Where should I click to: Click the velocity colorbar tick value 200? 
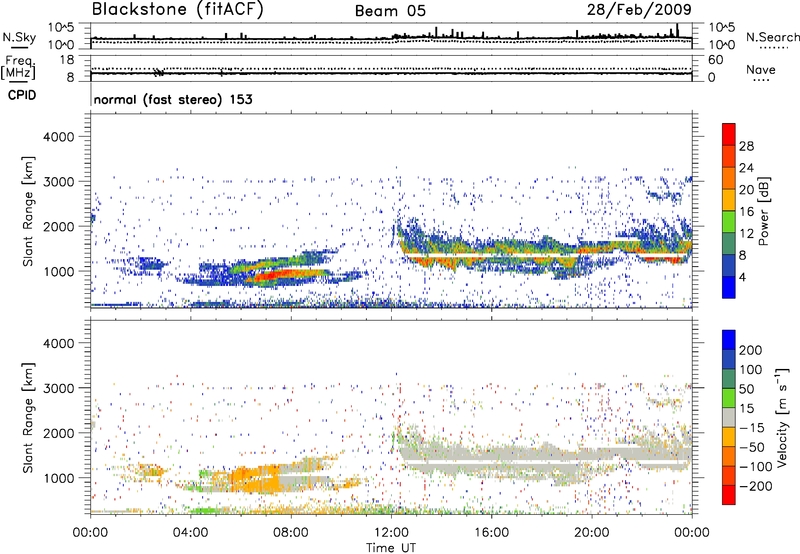pos(751,350)
